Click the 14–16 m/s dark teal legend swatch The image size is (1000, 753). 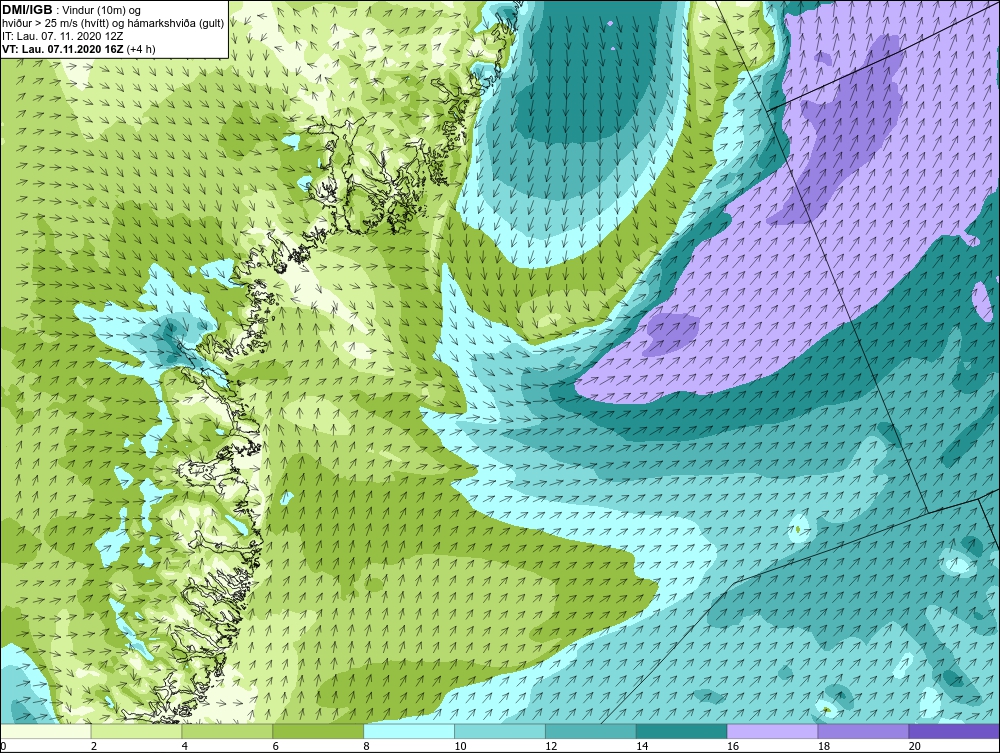pyautogui.click(x=682, y=731)
